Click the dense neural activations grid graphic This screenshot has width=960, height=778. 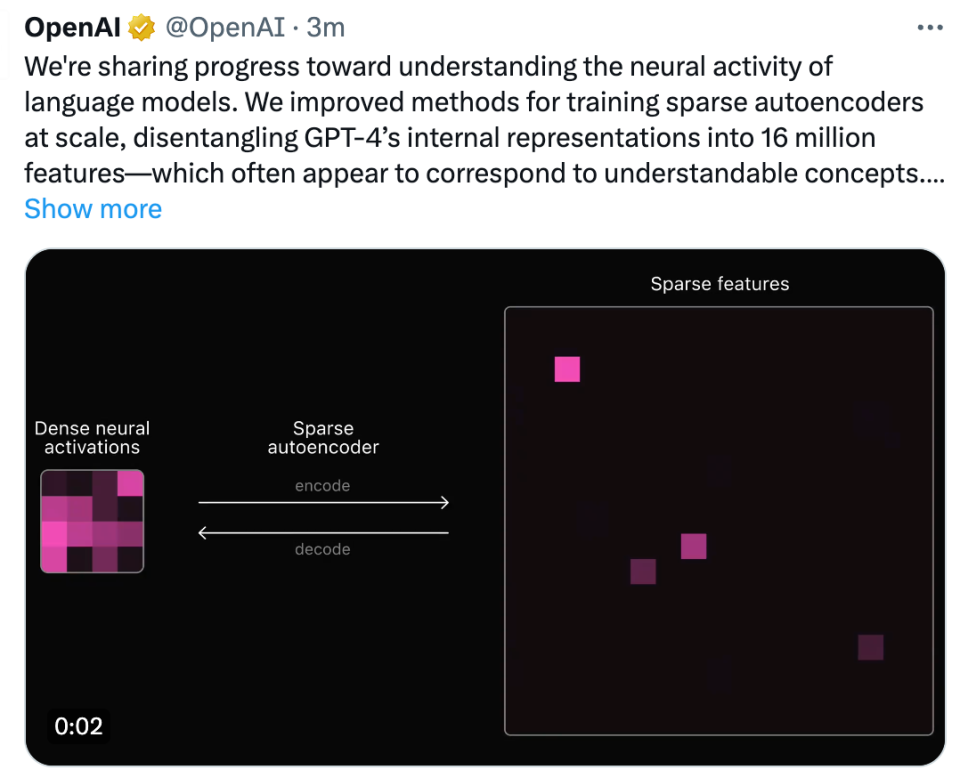click(92, 521)
